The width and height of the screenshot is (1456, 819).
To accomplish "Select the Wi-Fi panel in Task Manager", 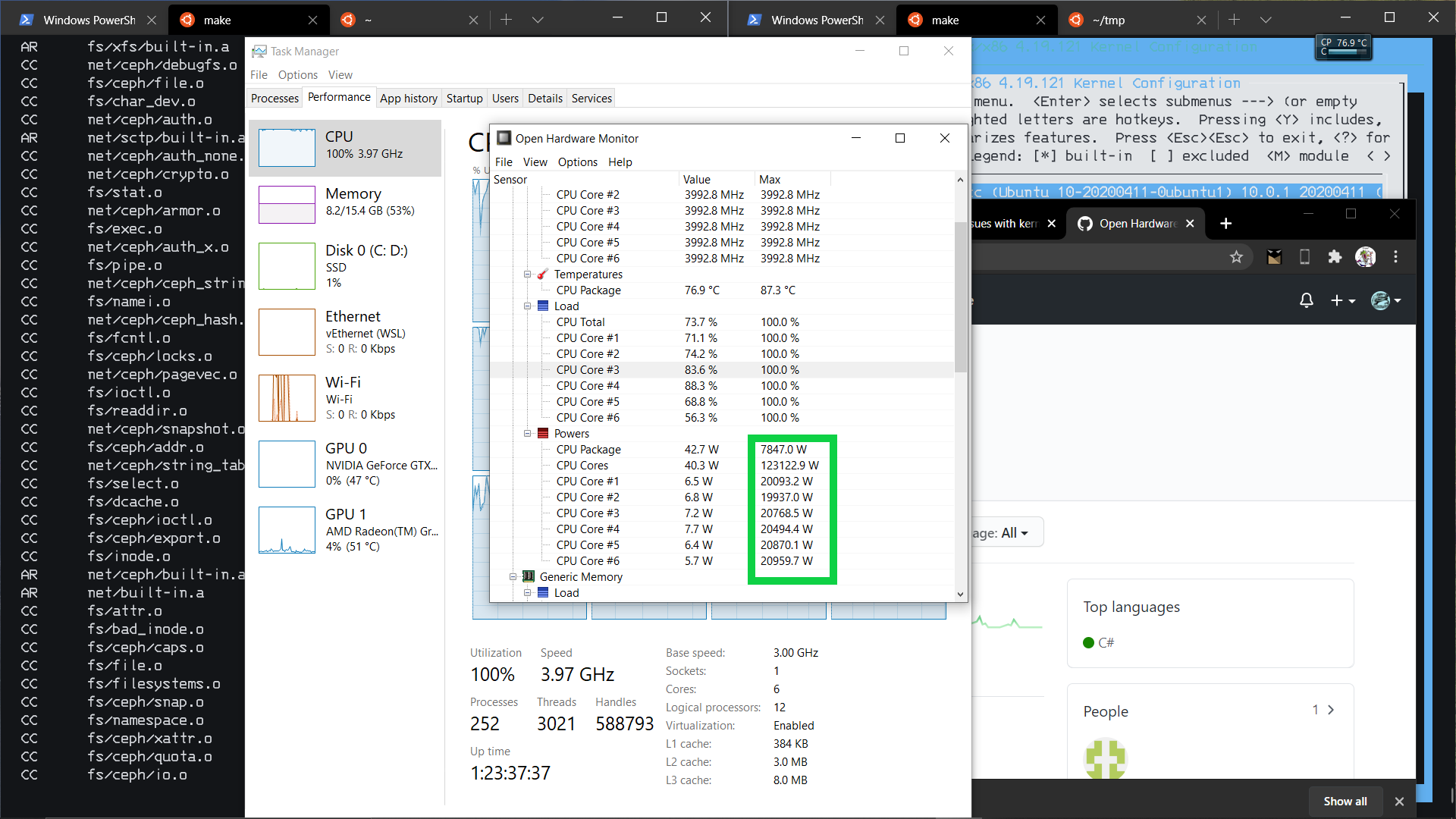I will [x=345, y=397].
